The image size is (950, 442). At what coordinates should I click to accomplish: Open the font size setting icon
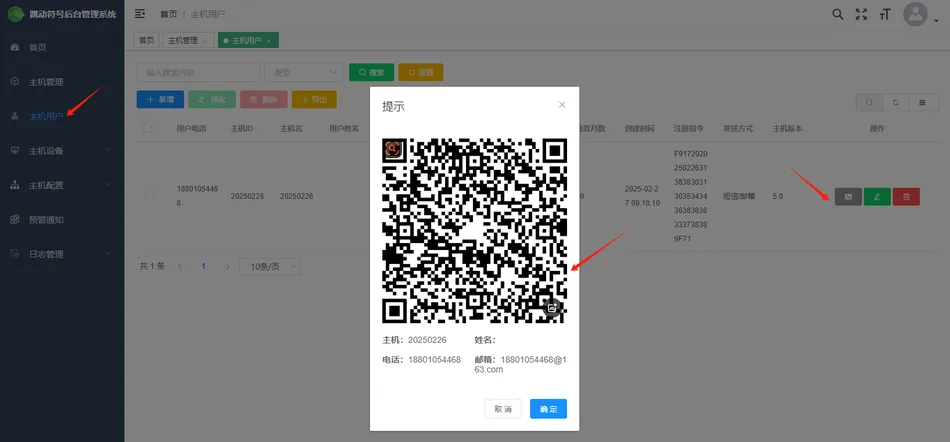coord(885,15)
